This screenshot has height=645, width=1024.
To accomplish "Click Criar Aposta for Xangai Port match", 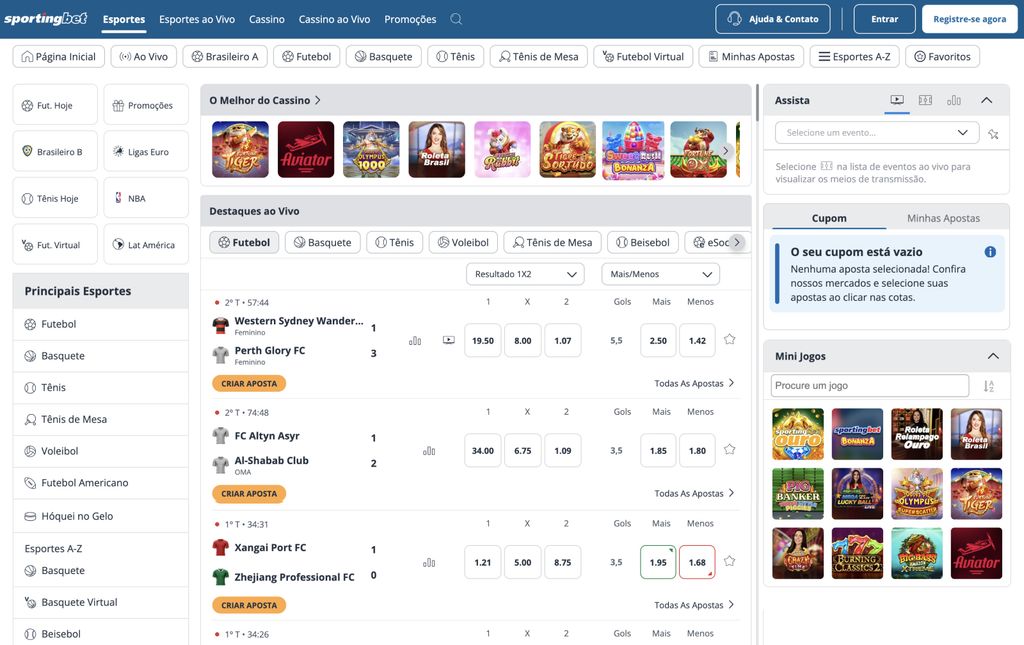I will pyautogui.click(x=249, y=605).
